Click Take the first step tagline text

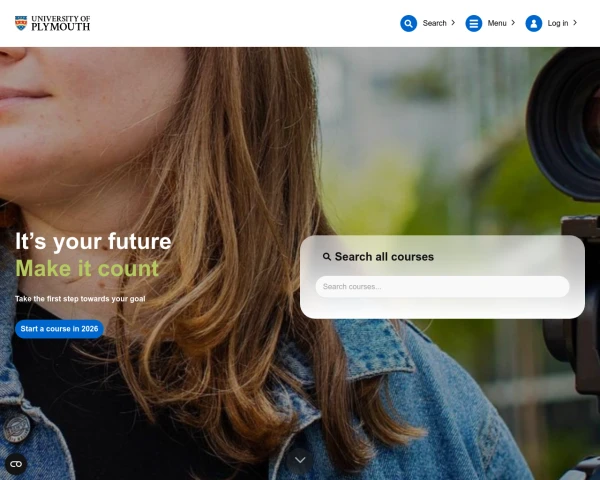[80, 299]
